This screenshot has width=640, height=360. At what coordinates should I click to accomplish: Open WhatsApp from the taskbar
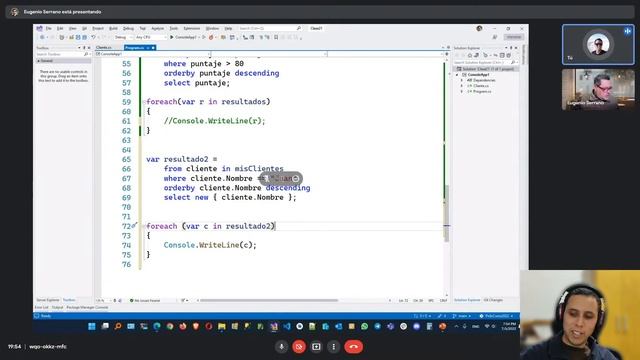click(x=364, y=326)
